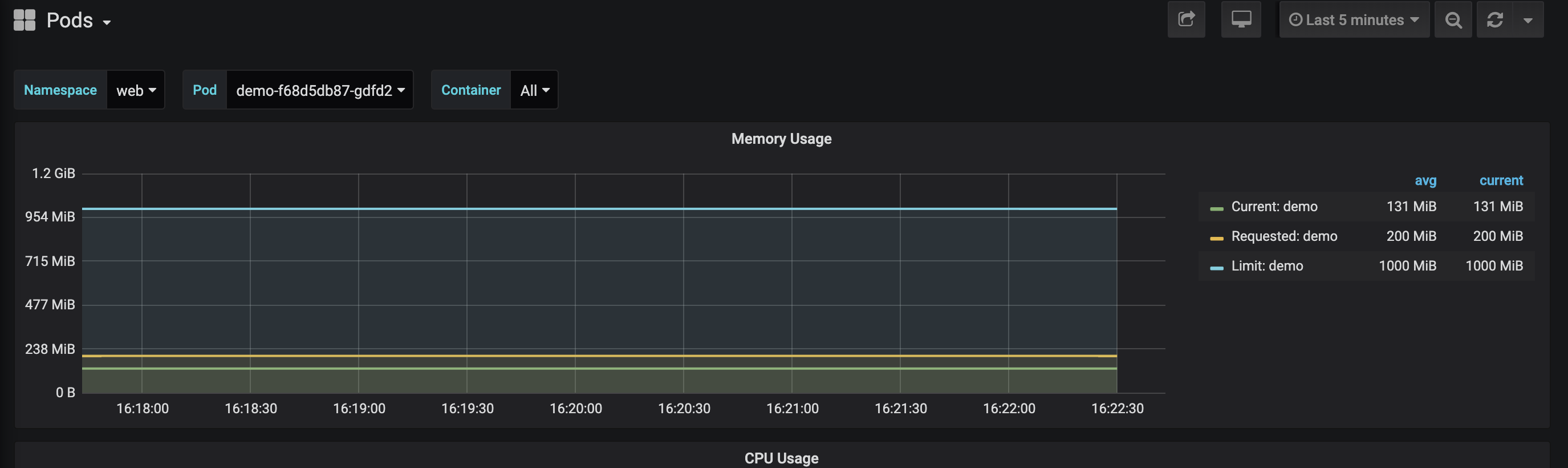This screenshot has width=1568, height=468.
Task: Open the Memory Usage panel menu
Action: coord(781,138)
